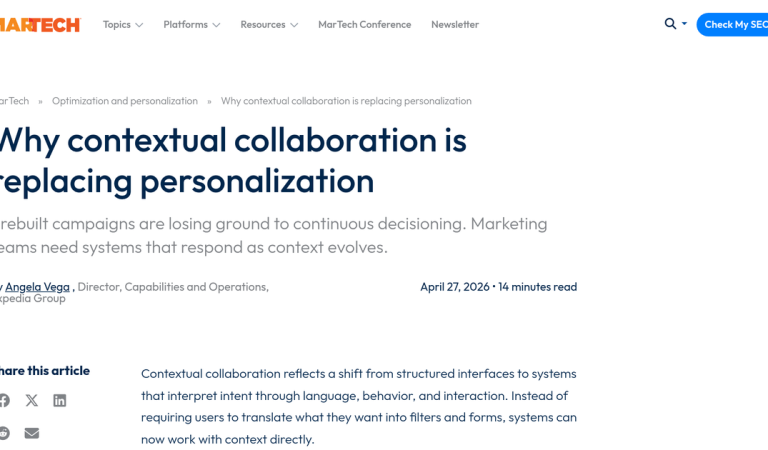Open author Angela Vega's profile
This screenshot has width=768, height=450.
37,287
